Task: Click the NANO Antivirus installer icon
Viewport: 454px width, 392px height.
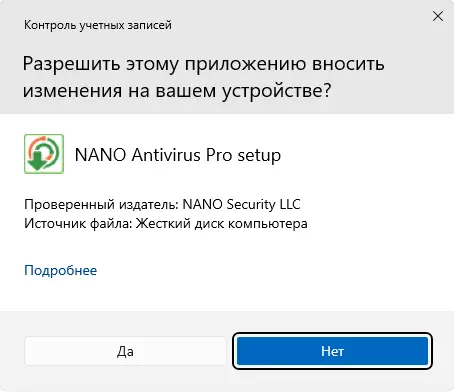Action: point(44,154)
